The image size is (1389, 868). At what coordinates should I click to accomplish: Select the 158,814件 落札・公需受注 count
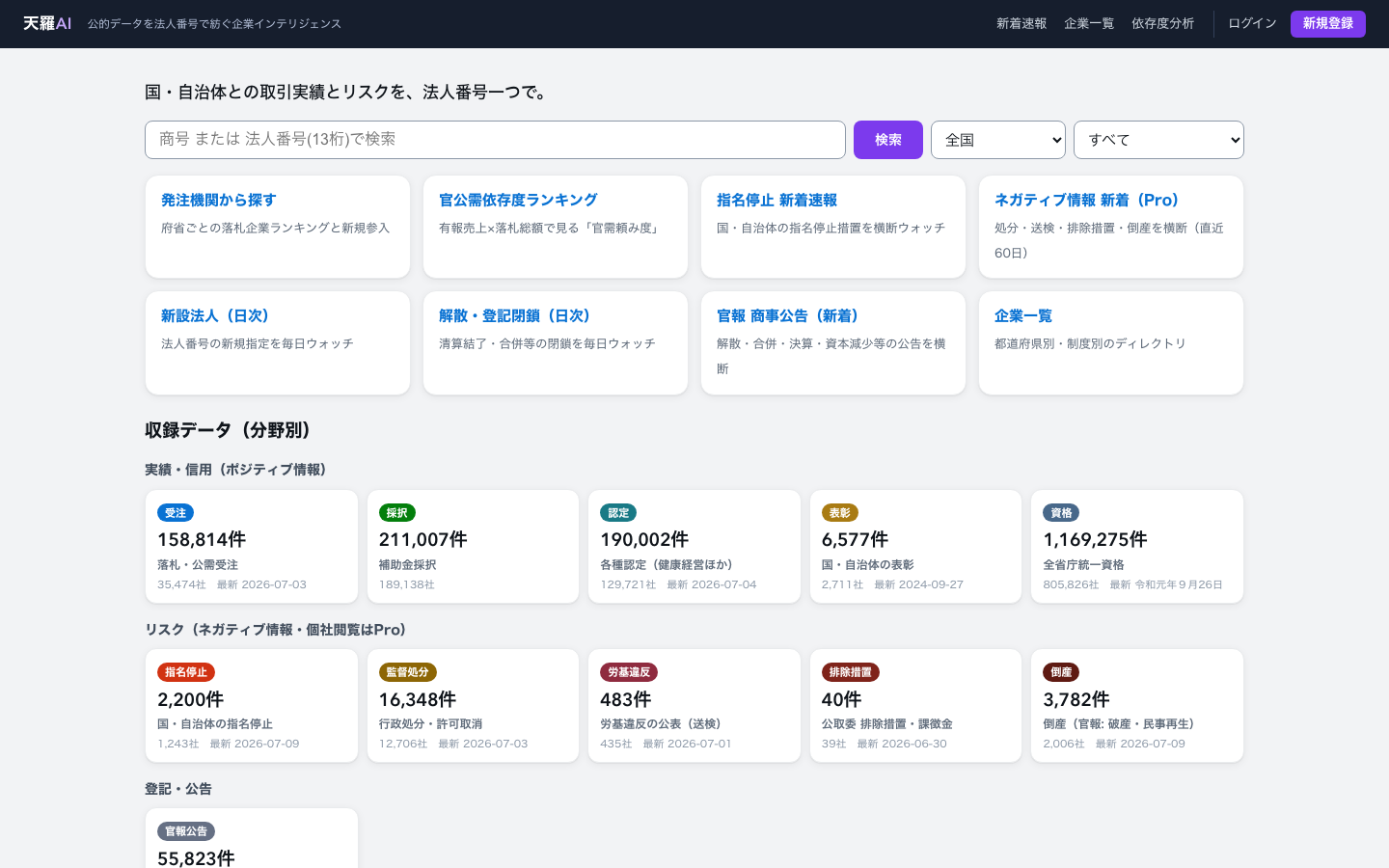202,540
